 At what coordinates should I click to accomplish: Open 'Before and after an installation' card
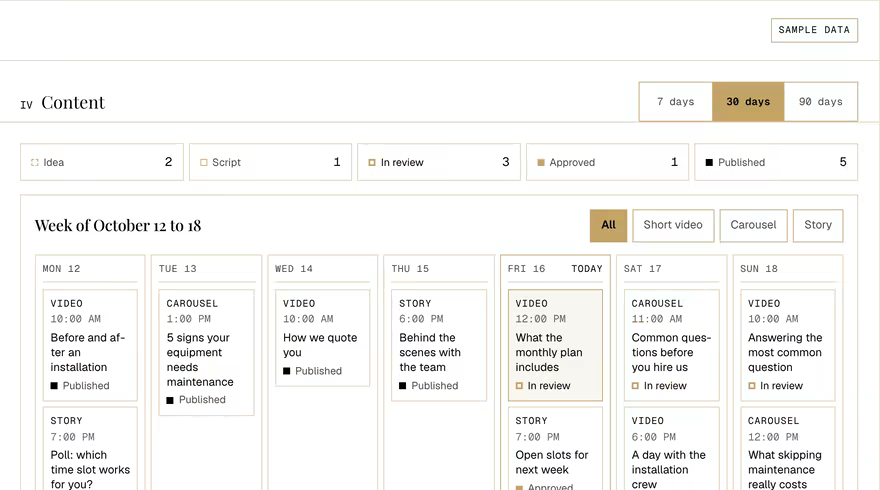tap(90, 345)
